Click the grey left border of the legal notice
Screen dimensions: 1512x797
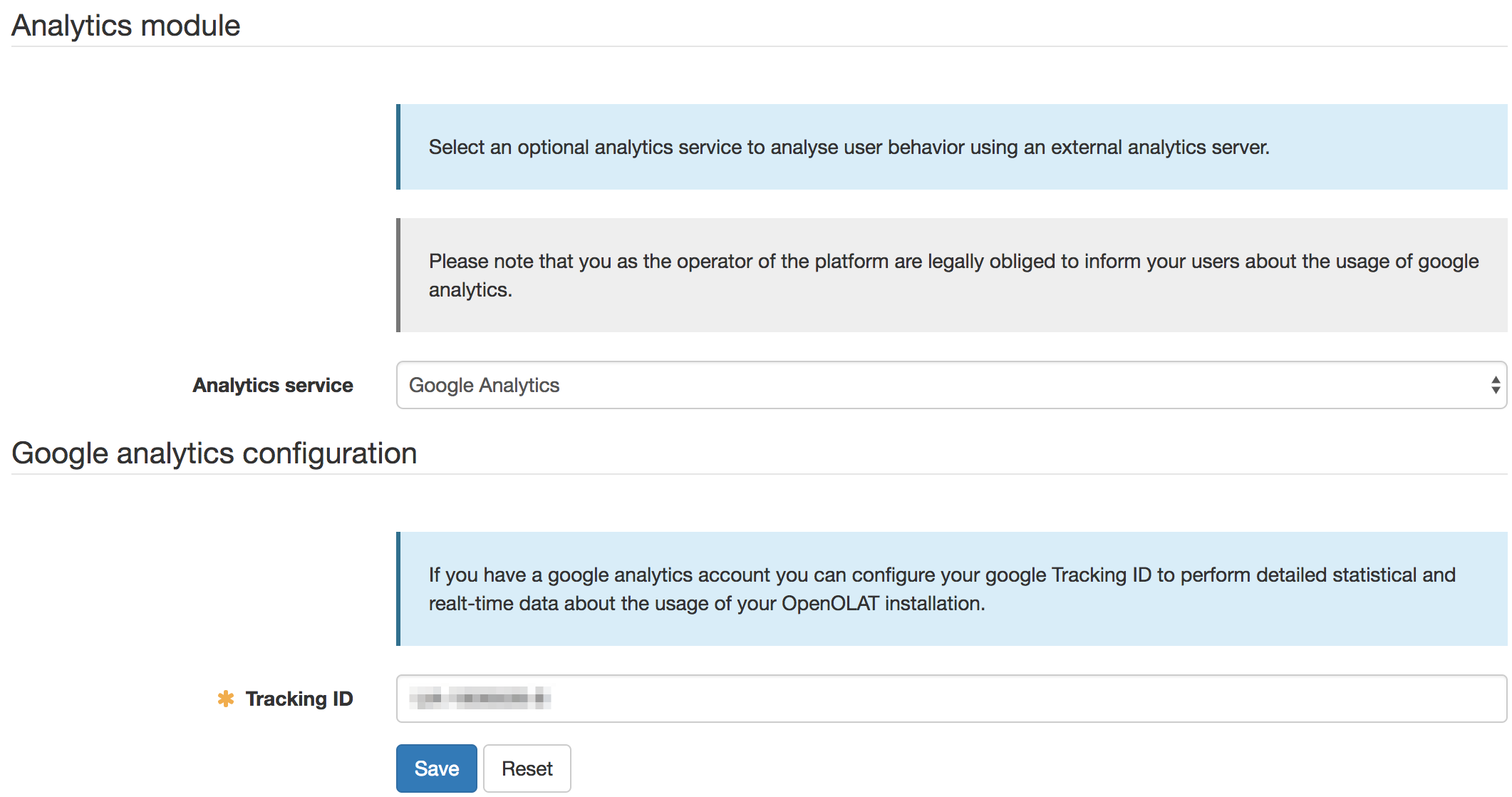coord(398,275)
